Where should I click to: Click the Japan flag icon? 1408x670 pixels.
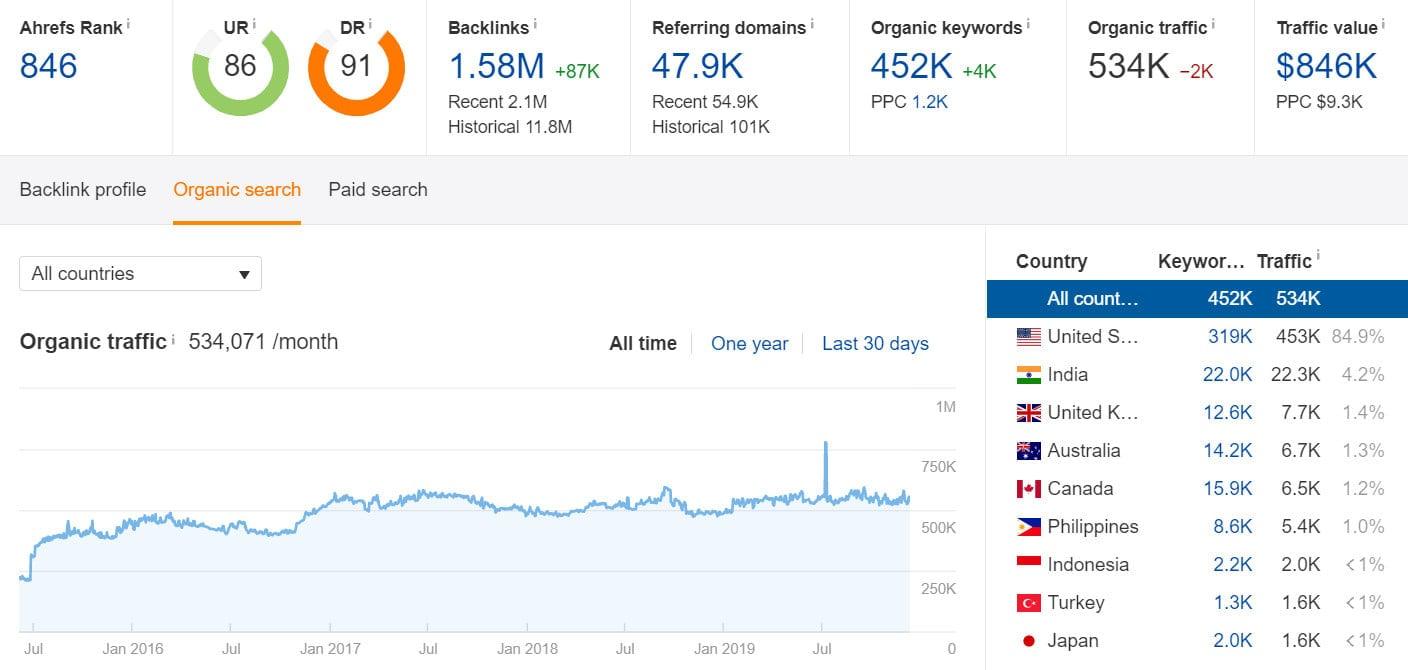tap(1028, 640)
